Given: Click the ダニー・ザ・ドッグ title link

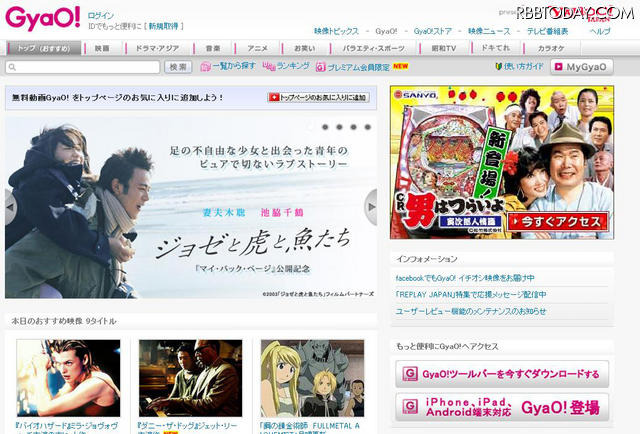Looking at the screenshot, I should [x=187, y=427].
